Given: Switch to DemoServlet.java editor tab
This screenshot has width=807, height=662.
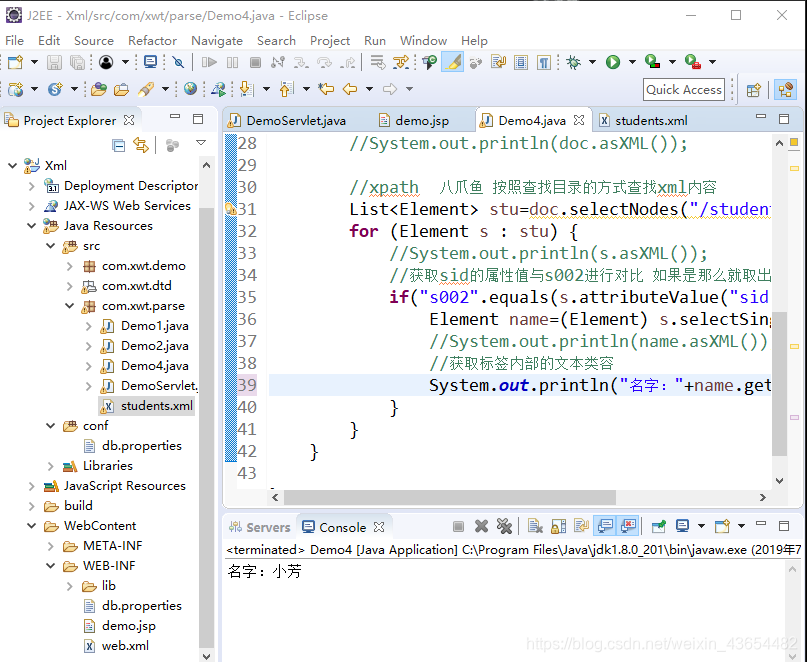Looking at the screenshot, I should point(288,120).
